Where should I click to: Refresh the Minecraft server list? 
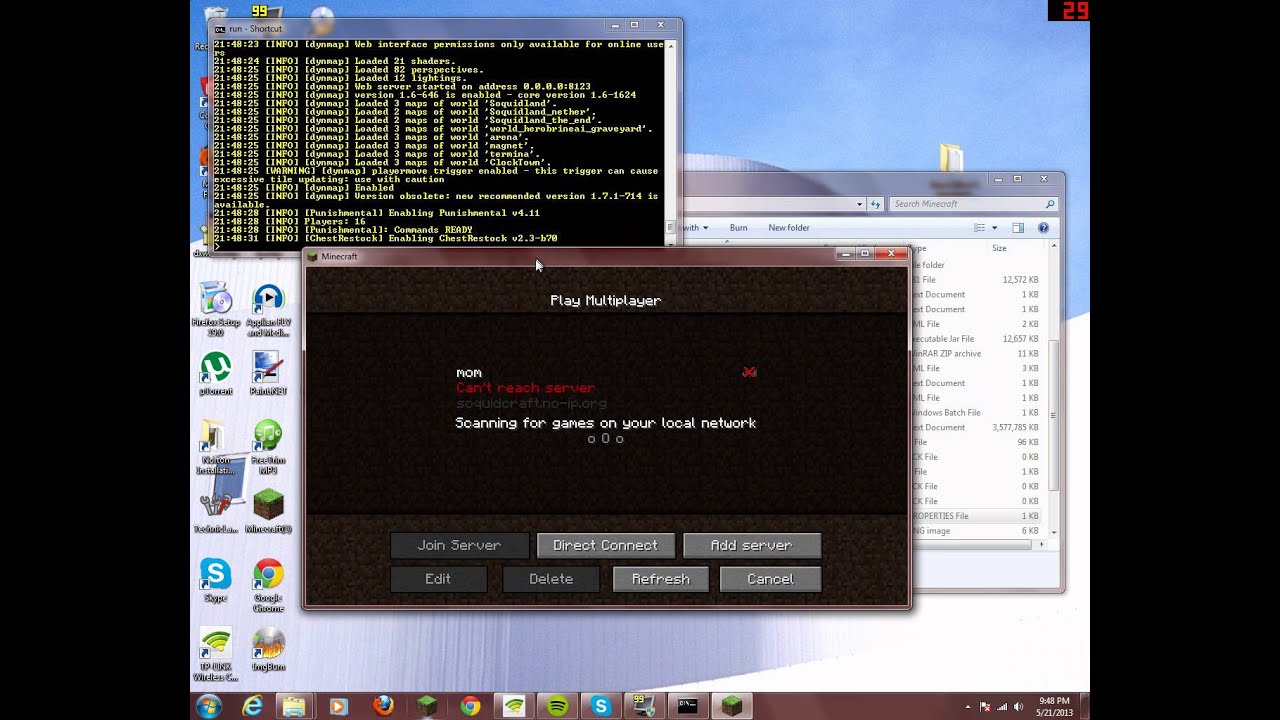pos(660,579)
